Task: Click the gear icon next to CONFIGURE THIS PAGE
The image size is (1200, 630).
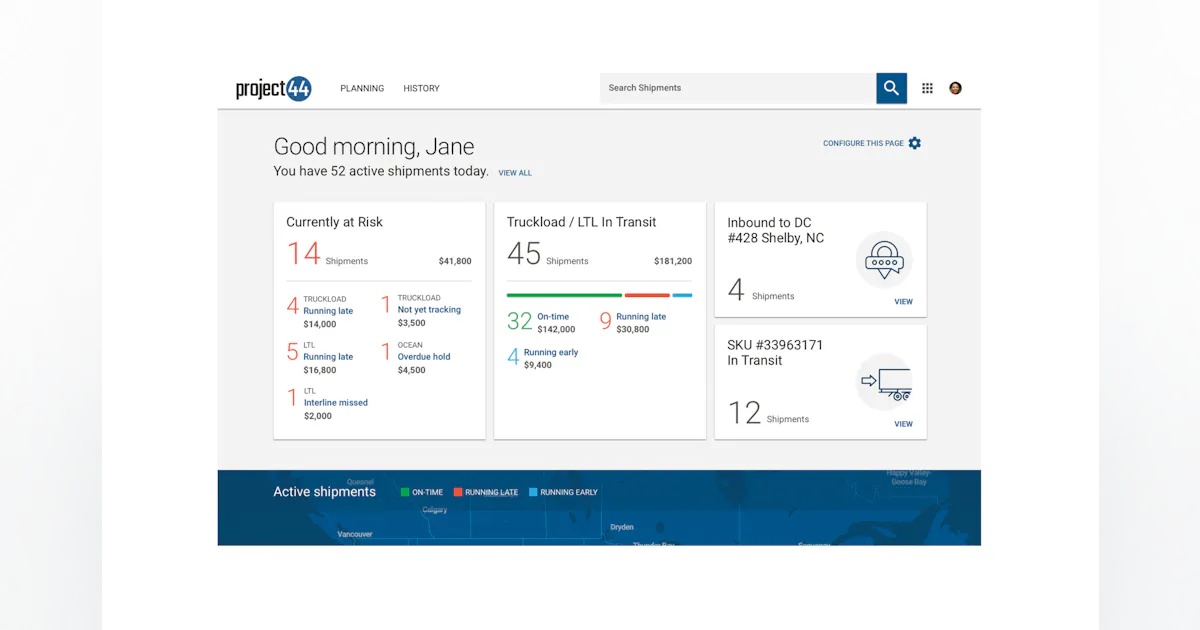Action: pos(913,143)
